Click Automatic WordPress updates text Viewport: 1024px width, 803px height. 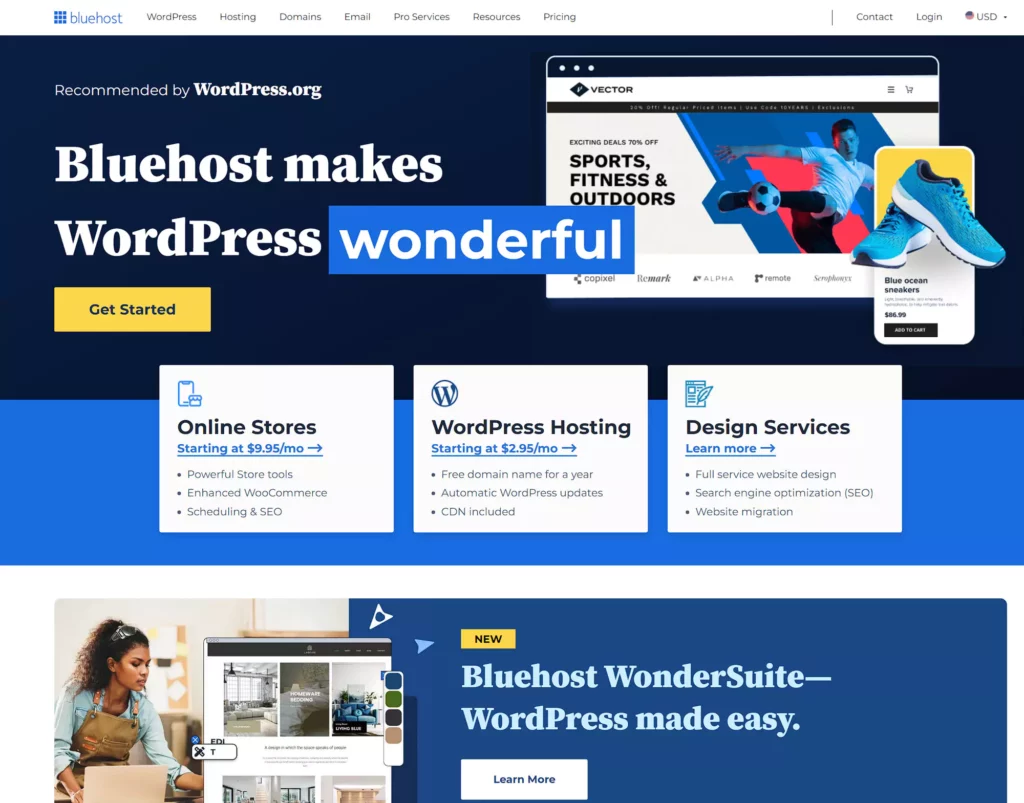(522, 493)
